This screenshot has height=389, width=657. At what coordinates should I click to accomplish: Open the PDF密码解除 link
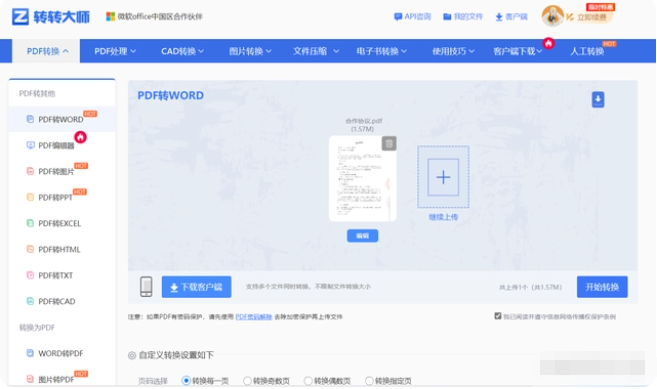[x=254, y=316]
